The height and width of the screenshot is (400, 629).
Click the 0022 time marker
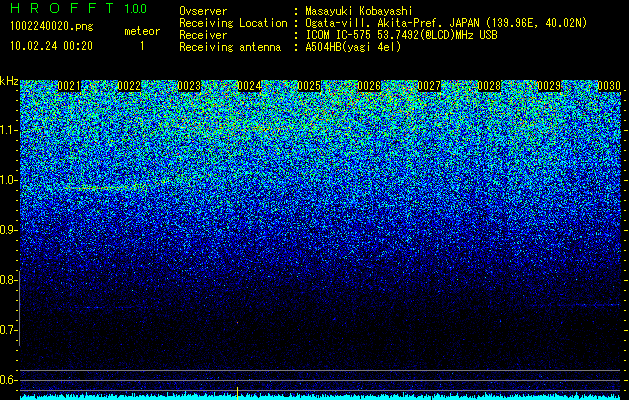(x=129, y=86)
